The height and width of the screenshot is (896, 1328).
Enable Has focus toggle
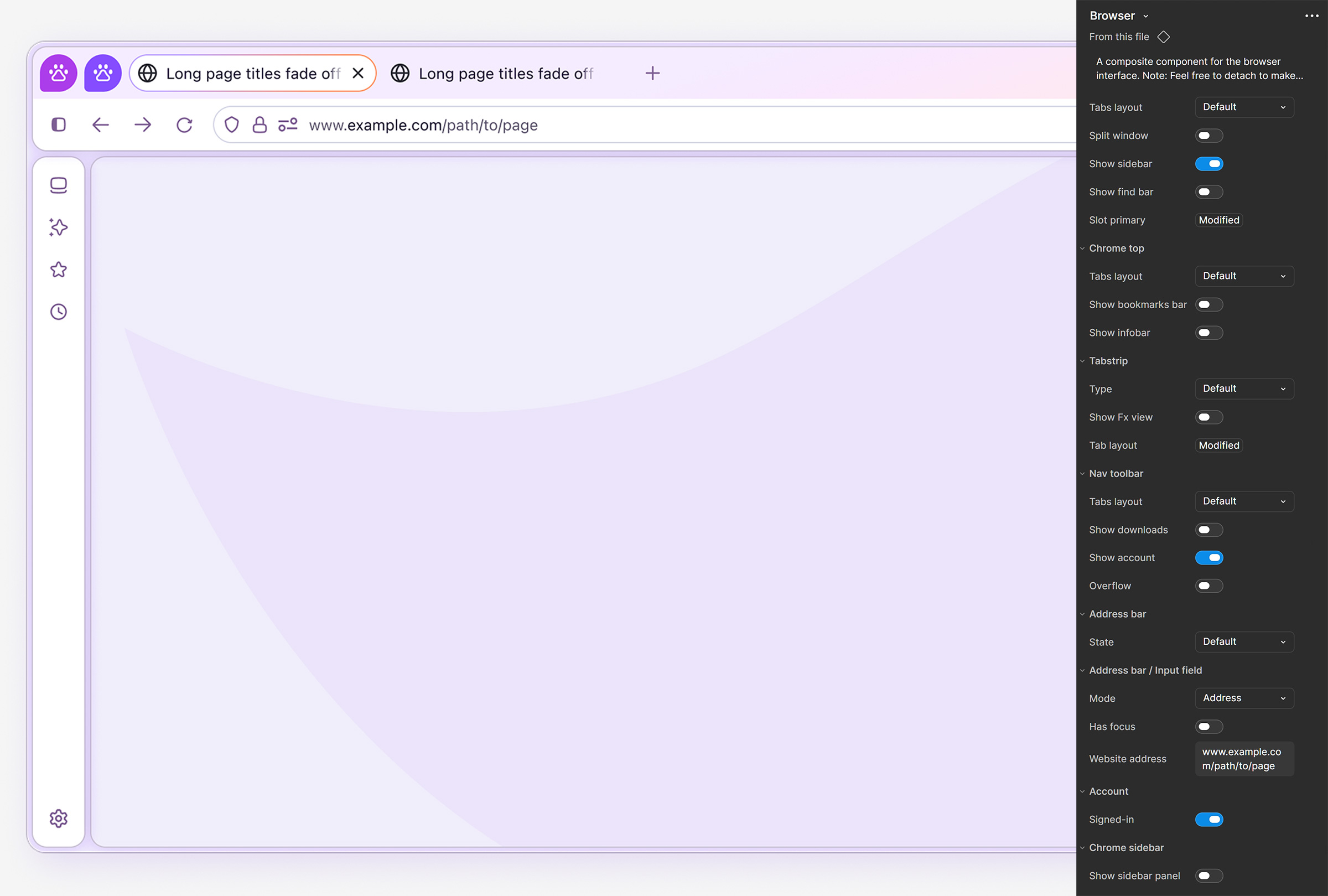coord(1208,727)
